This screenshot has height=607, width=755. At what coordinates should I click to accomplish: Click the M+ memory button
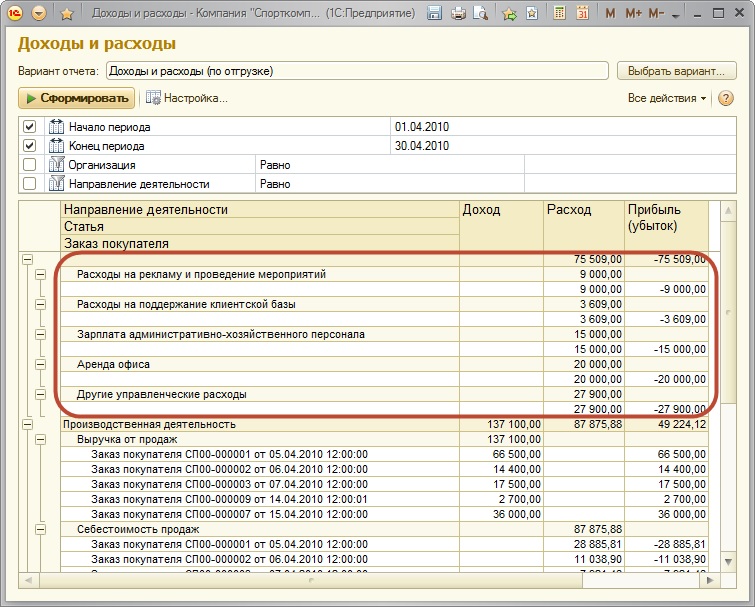point(633,14)
